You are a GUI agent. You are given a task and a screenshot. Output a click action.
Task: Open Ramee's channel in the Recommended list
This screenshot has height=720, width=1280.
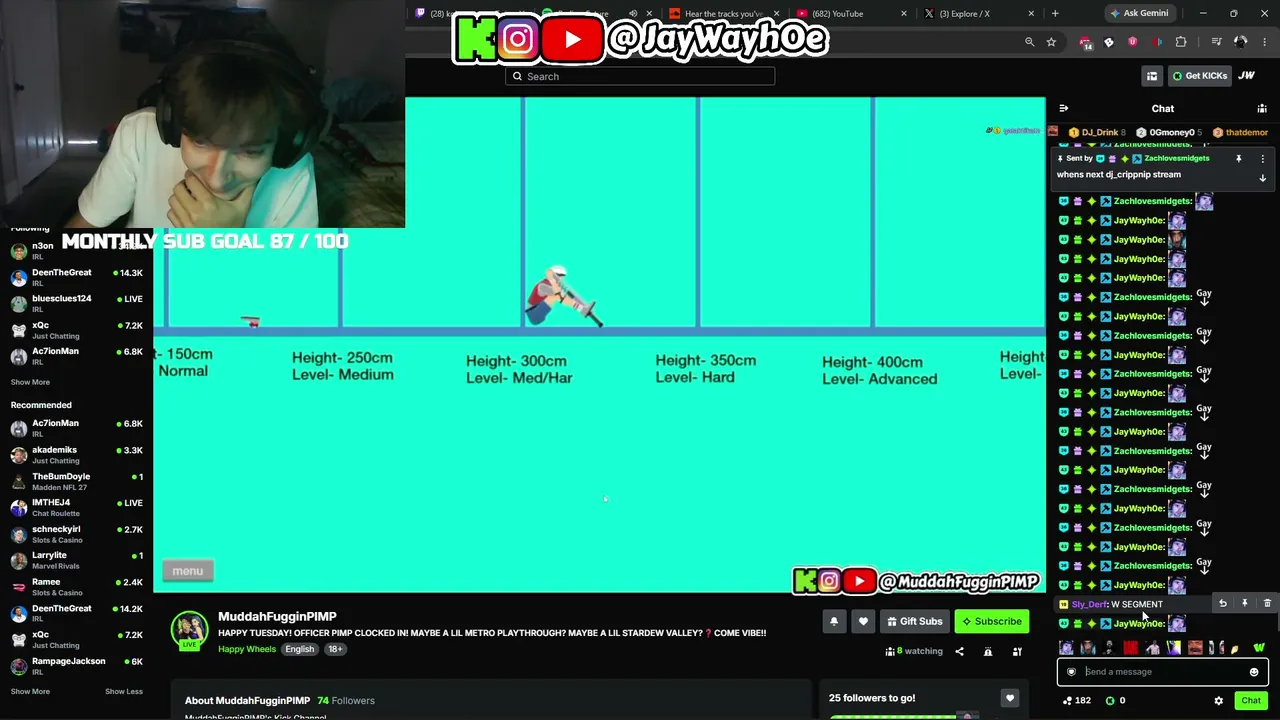coord(77,587)
